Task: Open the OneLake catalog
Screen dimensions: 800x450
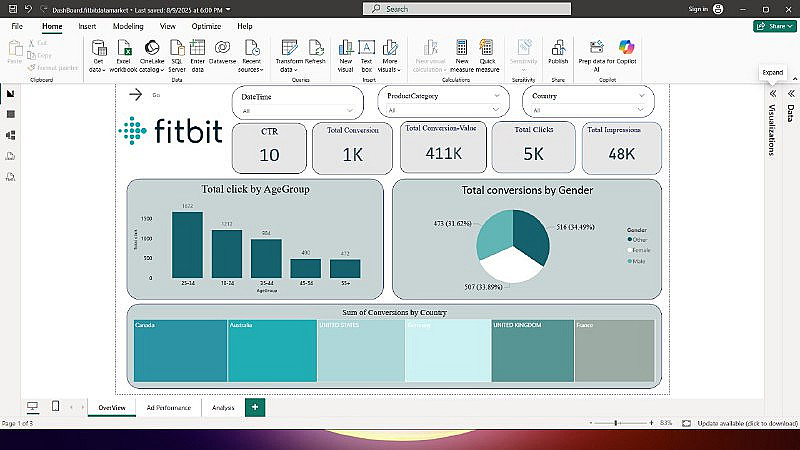Action: point(152,56)
